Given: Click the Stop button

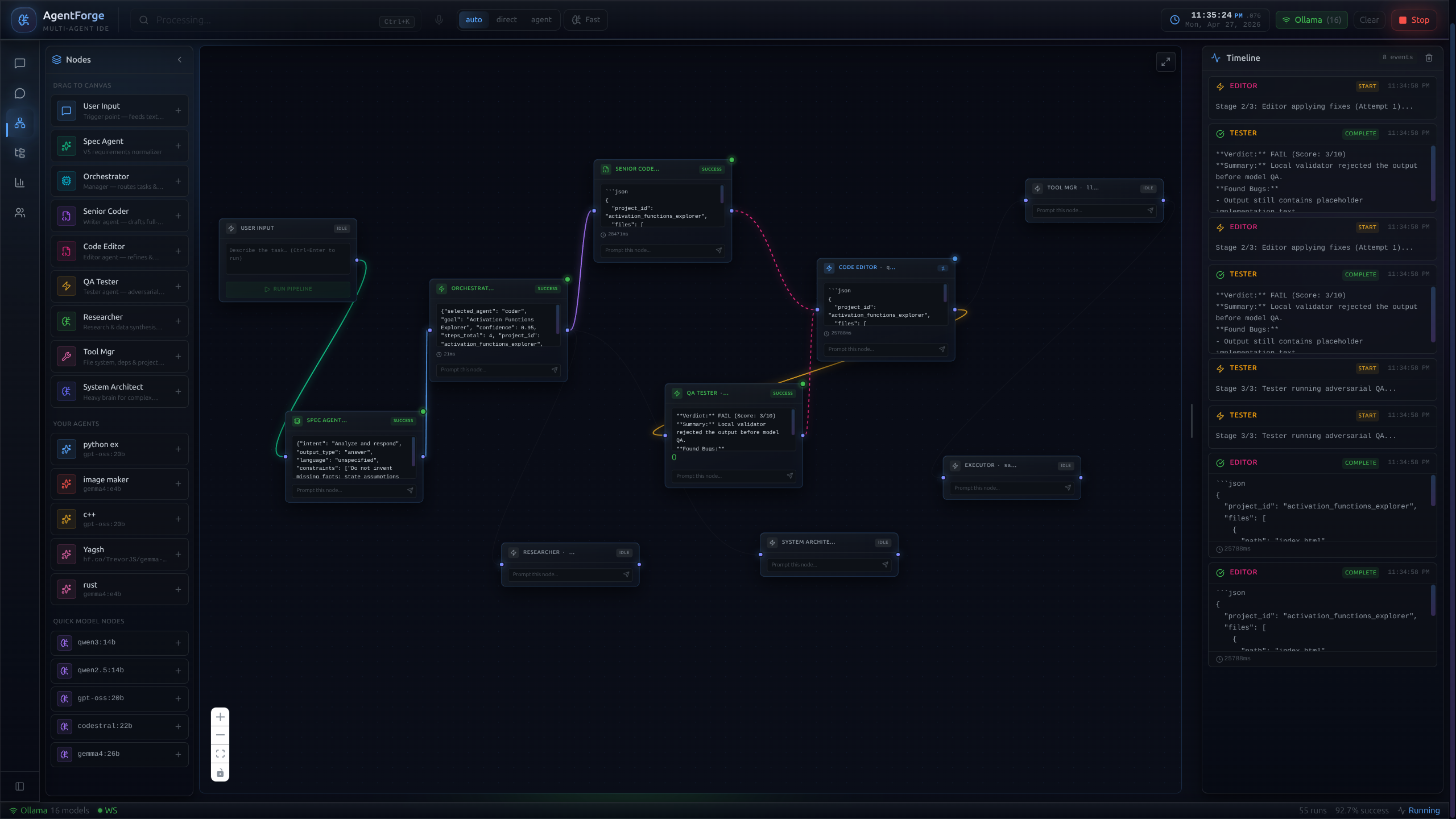Looking at the screenshot, I should (x=1414, y=20).
